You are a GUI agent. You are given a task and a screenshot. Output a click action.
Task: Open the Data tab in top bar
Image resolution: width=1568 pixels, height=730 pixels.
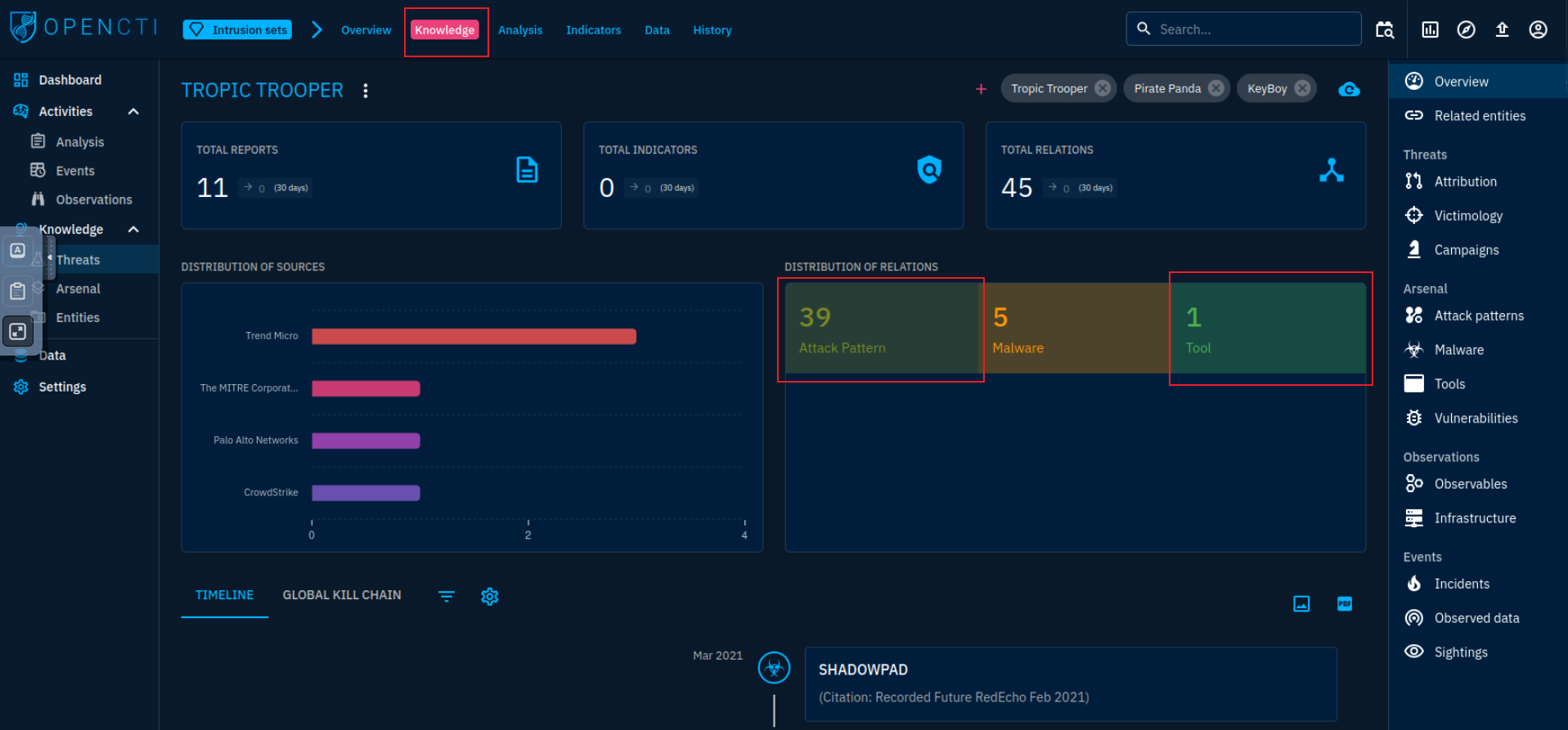(x=657, y=30)
